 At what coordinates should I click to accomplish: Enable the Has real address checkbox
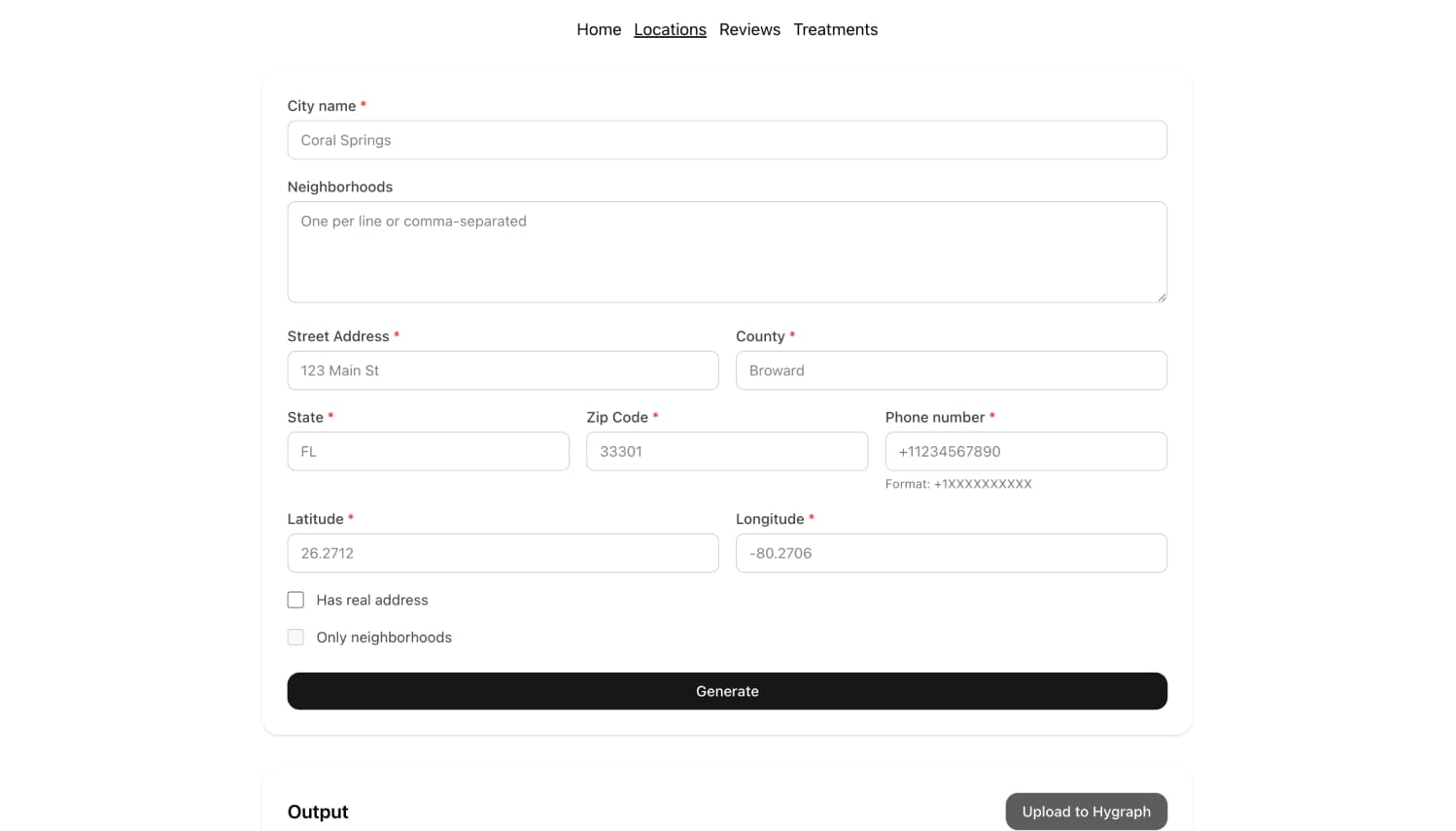[295, 600]
